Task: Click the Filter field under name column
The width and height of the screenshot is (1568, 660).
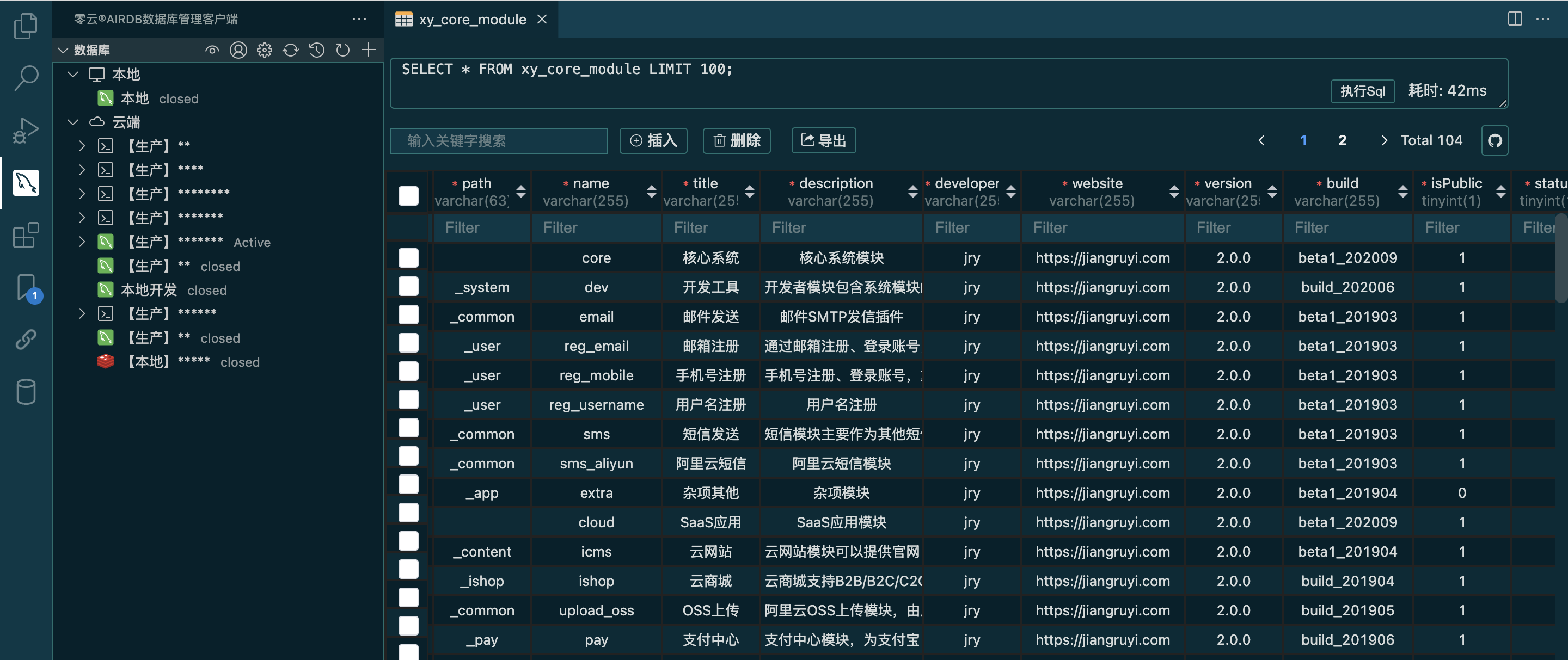Action: (x=596, y=227)
